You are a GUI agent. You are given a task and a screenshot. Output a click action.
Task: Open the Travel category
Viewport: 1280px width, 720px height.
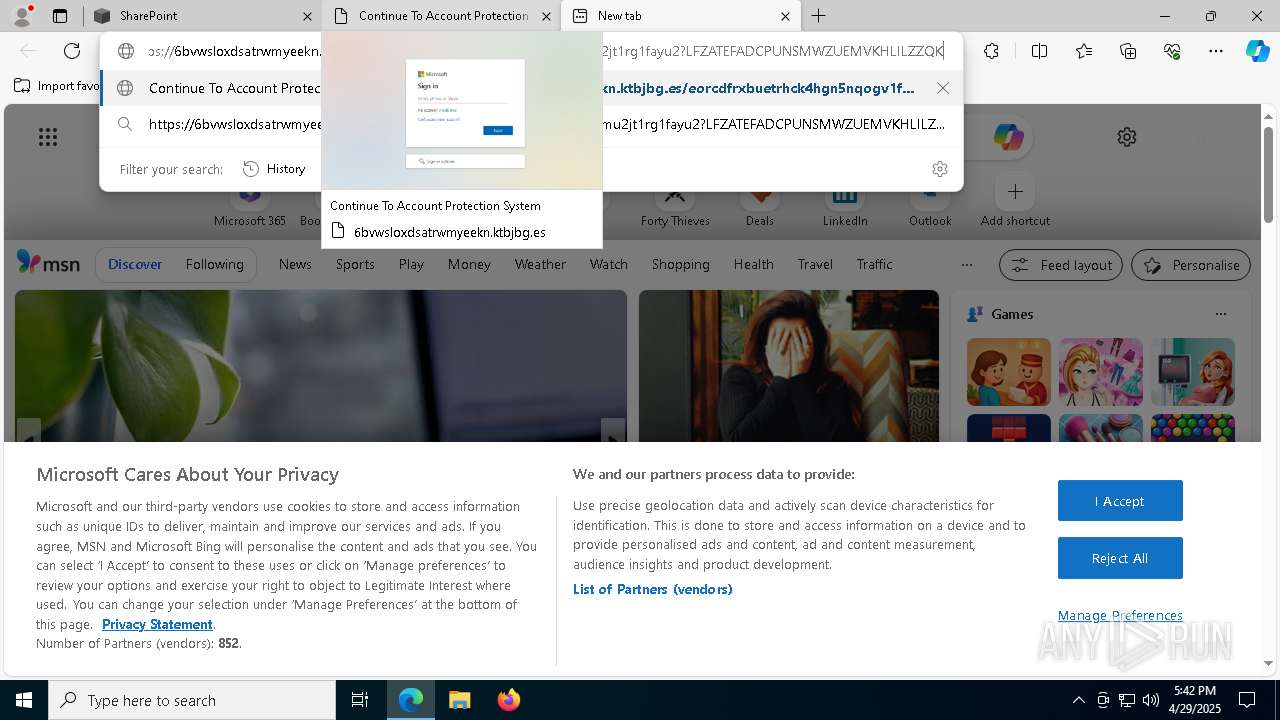[815, 264]
